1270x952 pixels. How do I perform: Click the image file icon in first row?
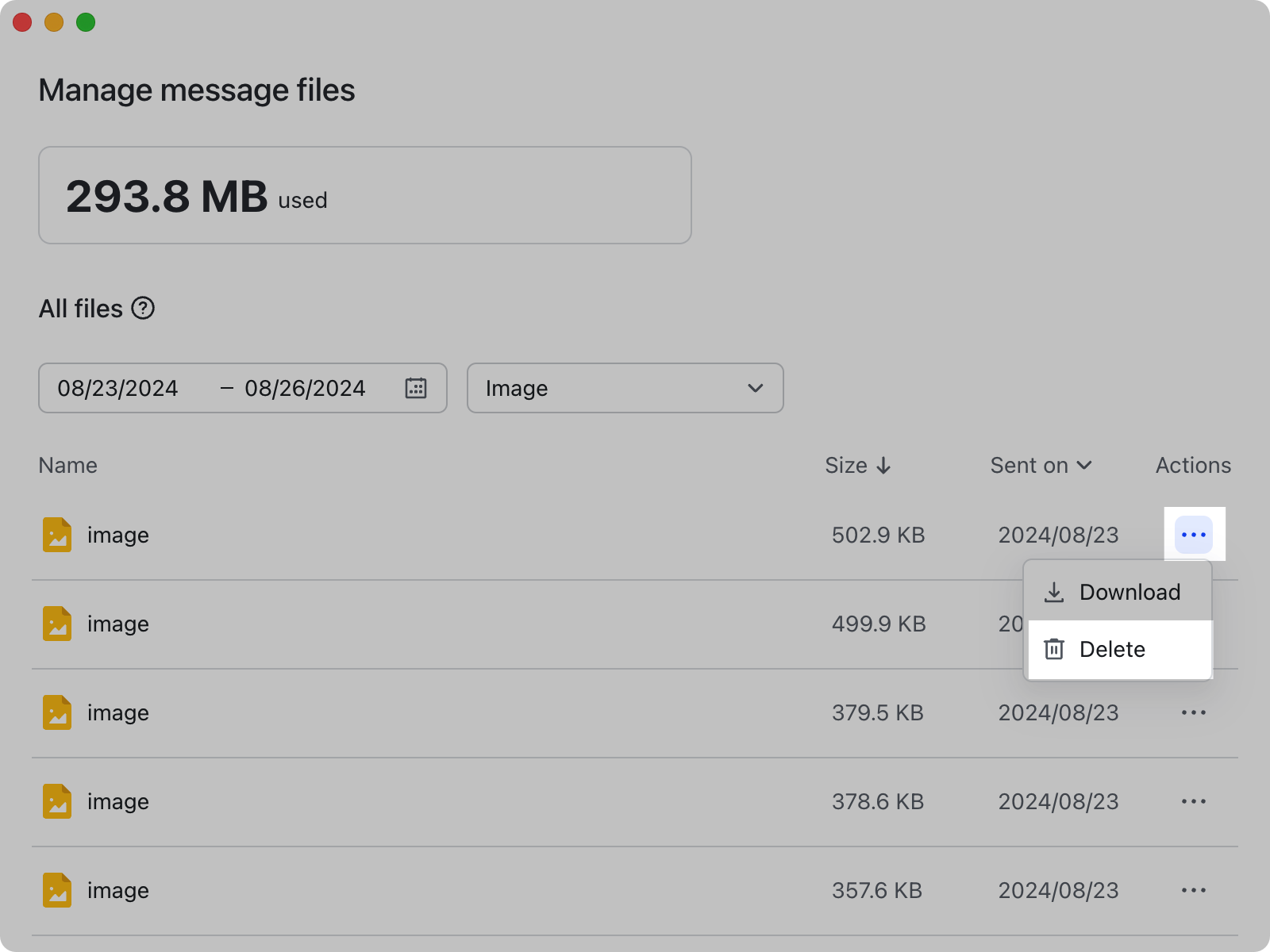pos(56,535)
